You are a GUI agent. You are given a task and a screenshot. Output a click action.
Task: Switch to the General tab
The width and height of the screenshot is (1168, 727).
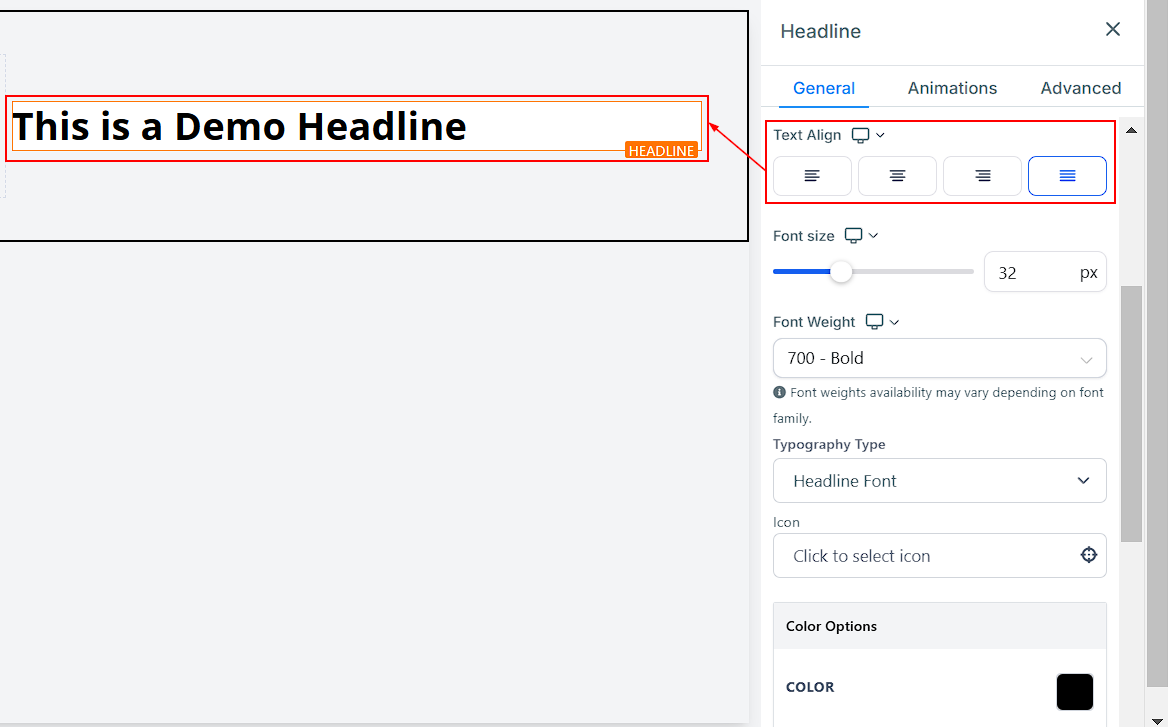(823, 88)
